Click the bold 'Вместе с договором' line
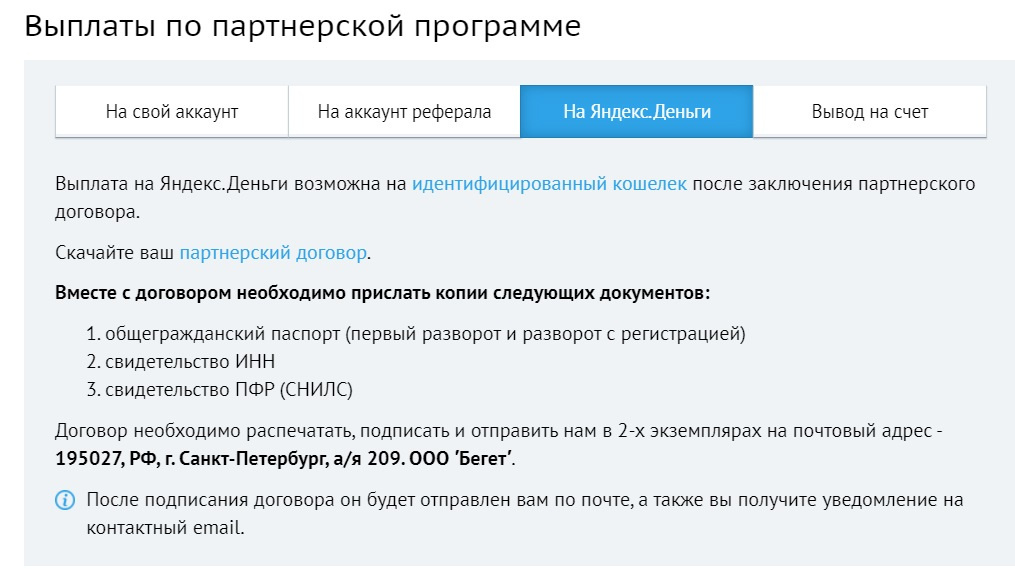The image size is (1015, 569). pos(382,295)
